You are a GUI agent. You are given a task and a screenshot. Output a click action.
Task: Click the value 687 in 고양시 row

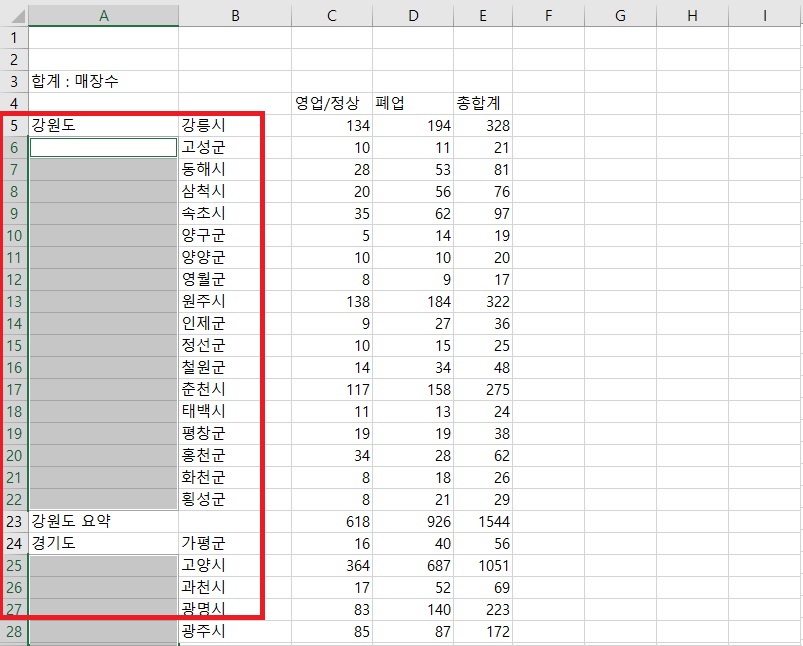(413, 566)
